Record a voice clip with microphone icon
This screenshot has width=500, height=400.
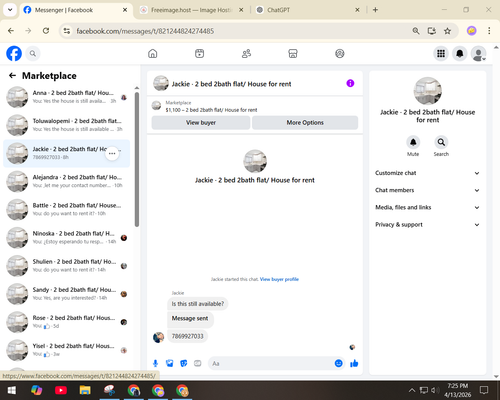pyautogui.click(x=155, y=363)
